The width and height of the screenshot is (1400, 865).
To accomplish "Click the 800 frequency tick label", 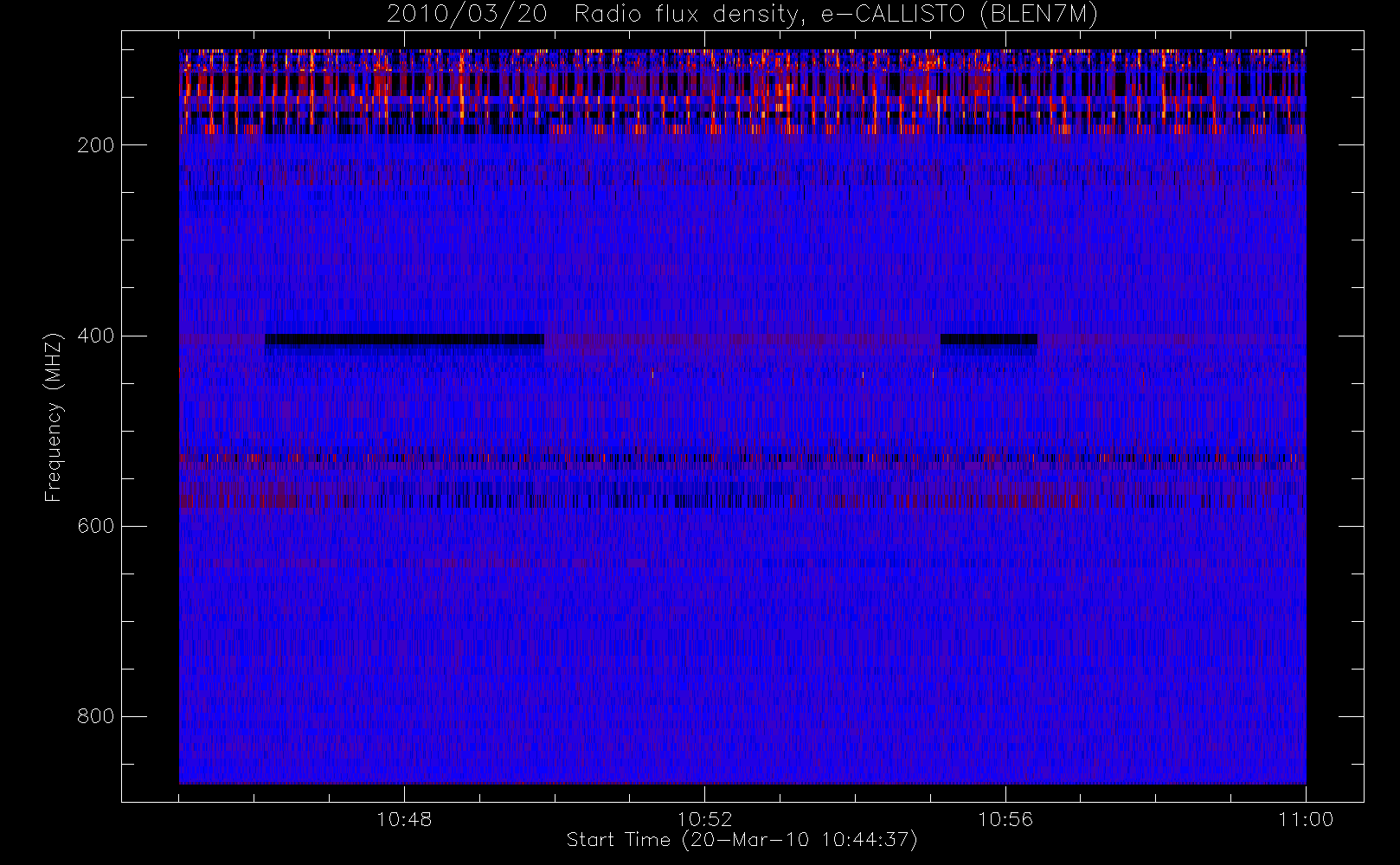I will tap(96, 716).
